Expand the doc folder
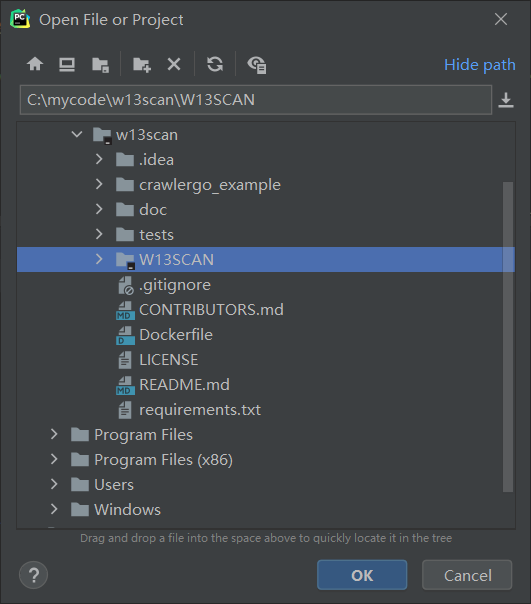The image size is (531, 604). pyautogui.click(x=99, y=209)
